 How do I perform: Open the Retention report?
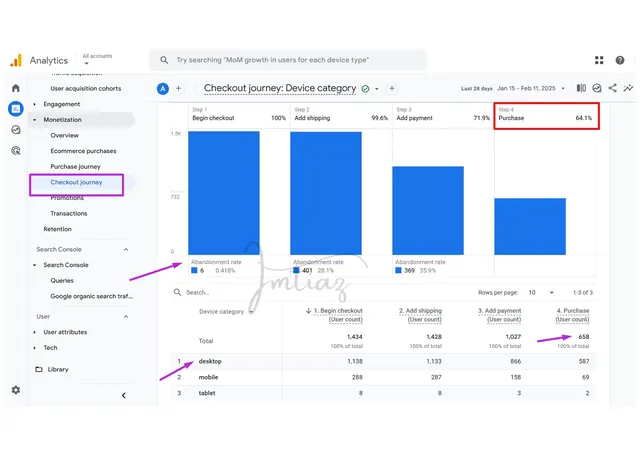pyautogui.click(x=58, y=229)
